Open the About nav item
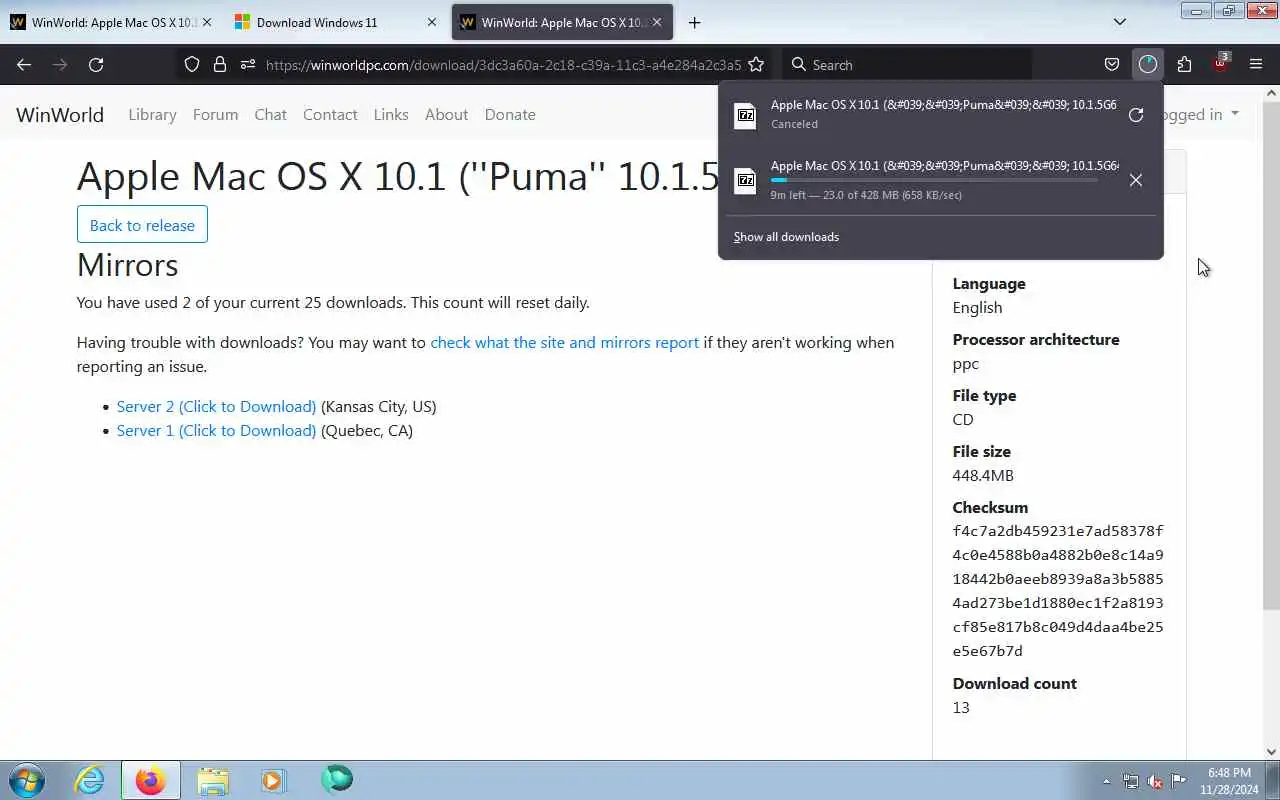1280x800 pixels. pos(446,114)
